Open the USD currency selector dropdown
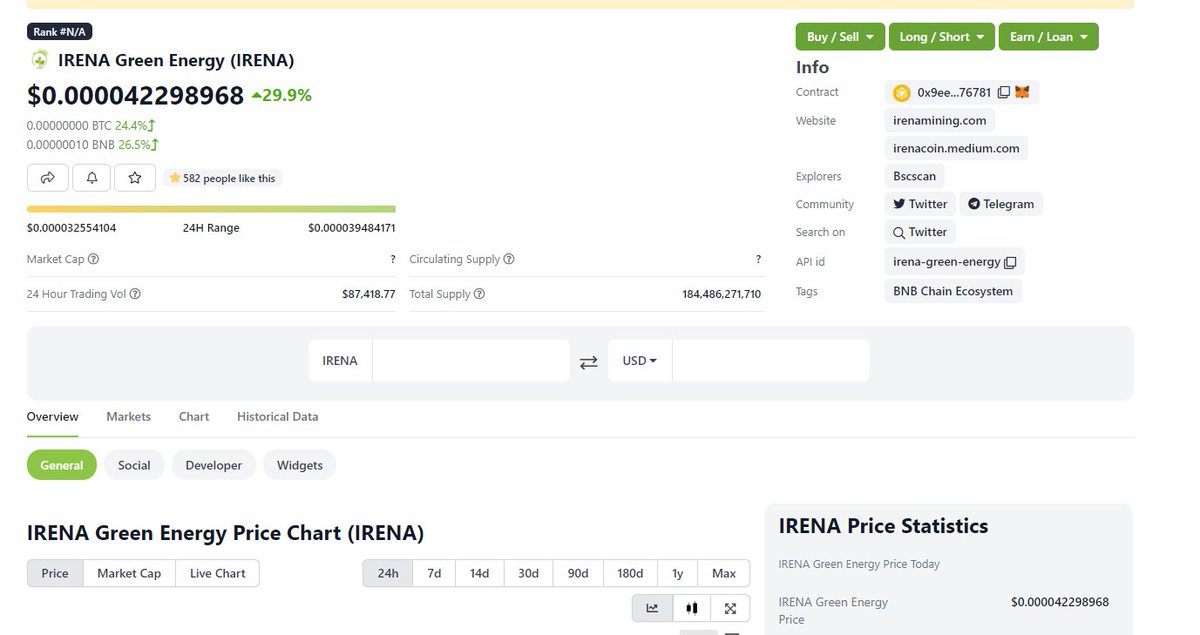Viewport: 1200px width, 635px height. [x=640, y=361]
